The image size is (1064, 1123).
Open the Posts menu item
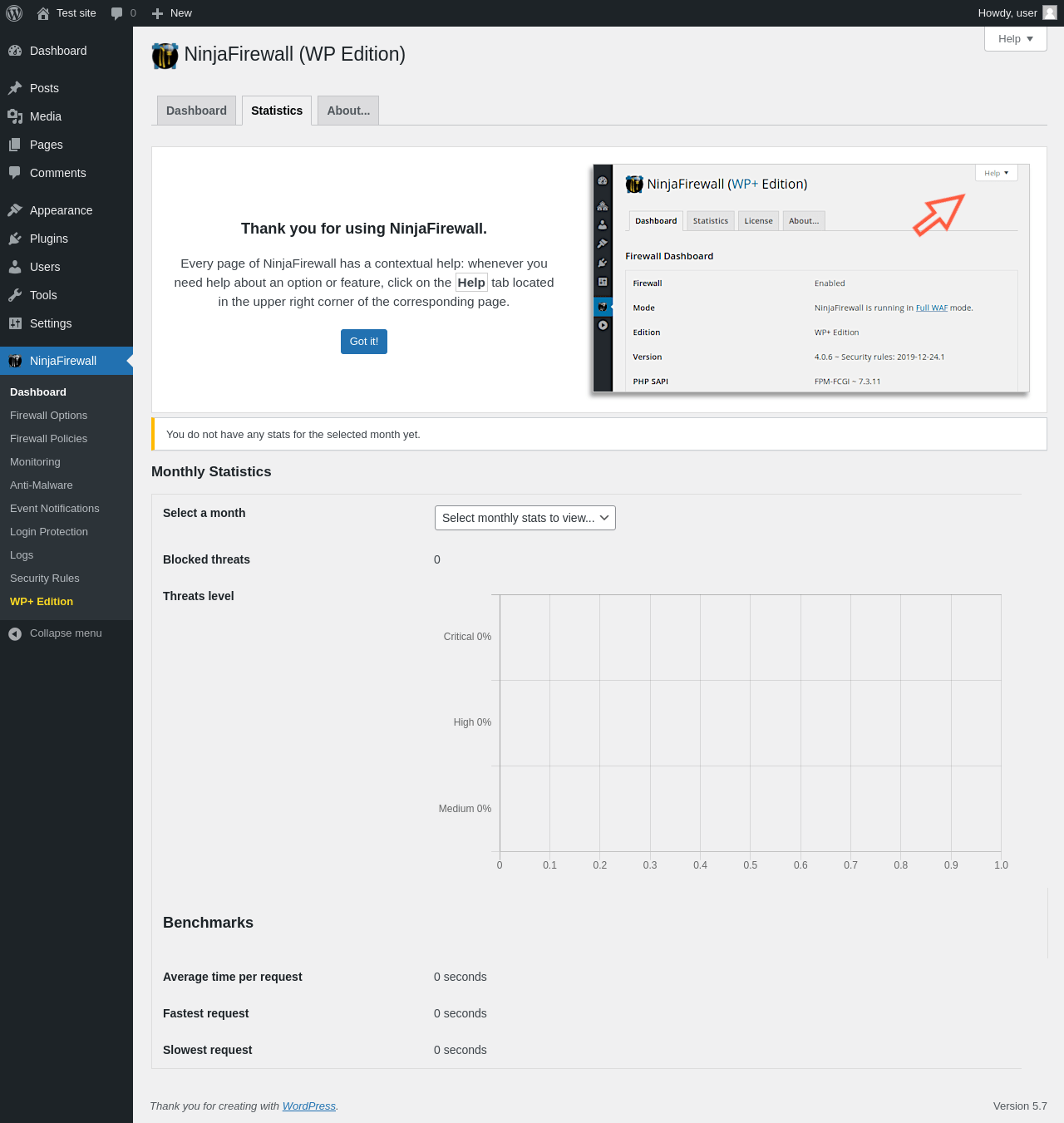point(66,88)
